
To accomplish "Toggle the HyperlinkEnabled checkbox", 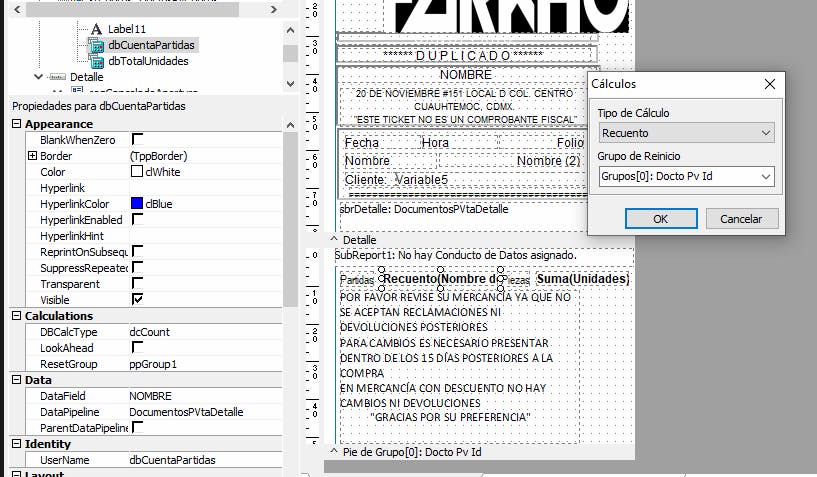I will 137,219.
